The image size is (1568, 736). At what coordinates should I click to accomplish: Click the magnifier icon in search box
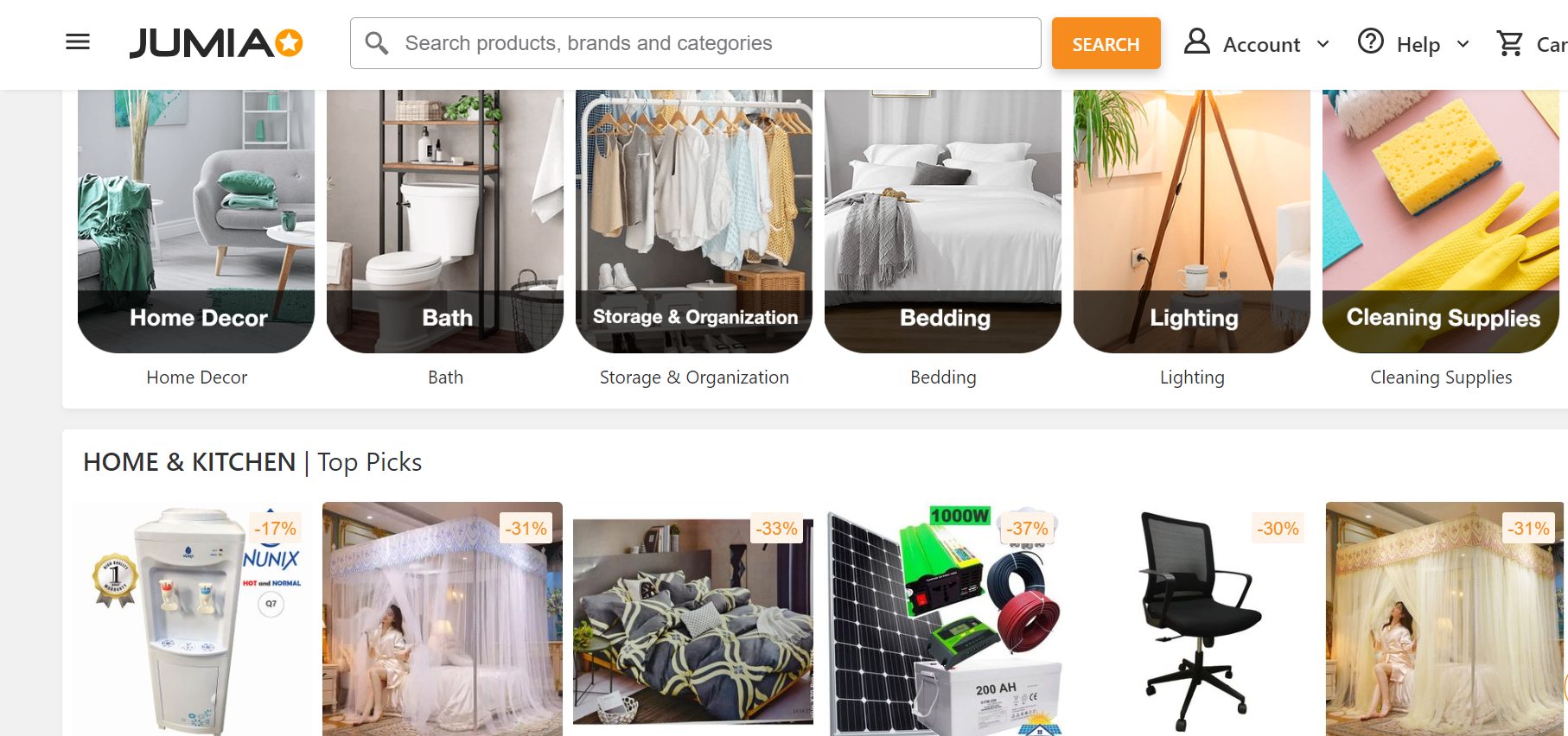[x=377, y=43]
